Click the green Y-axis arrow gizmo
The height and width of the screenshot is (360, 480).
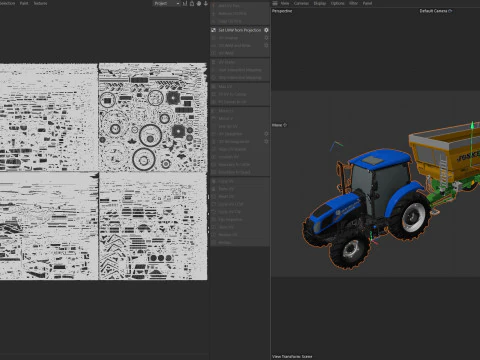pyautogui.click(x=472, y=125)
